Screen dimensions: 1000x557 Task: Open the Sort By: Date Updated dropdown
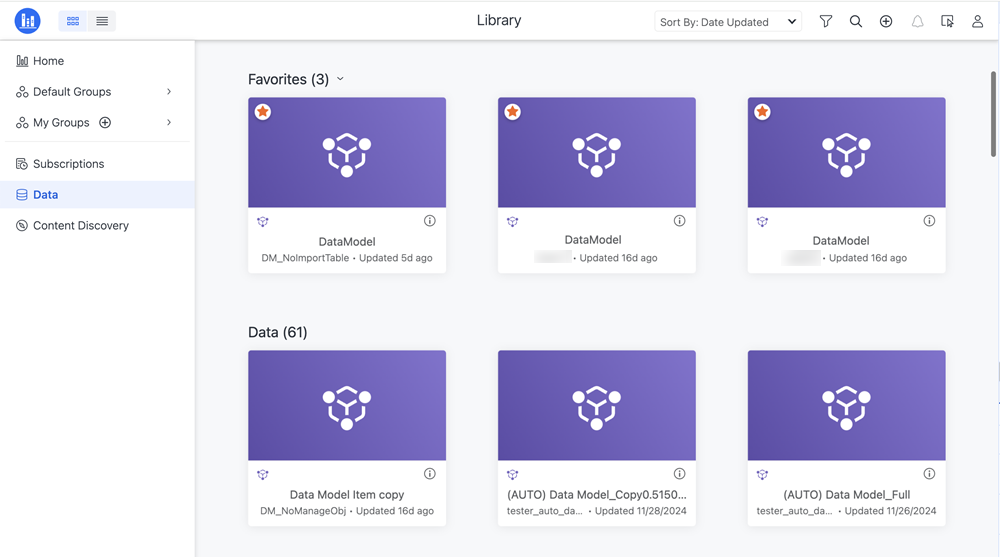(728, 22)
